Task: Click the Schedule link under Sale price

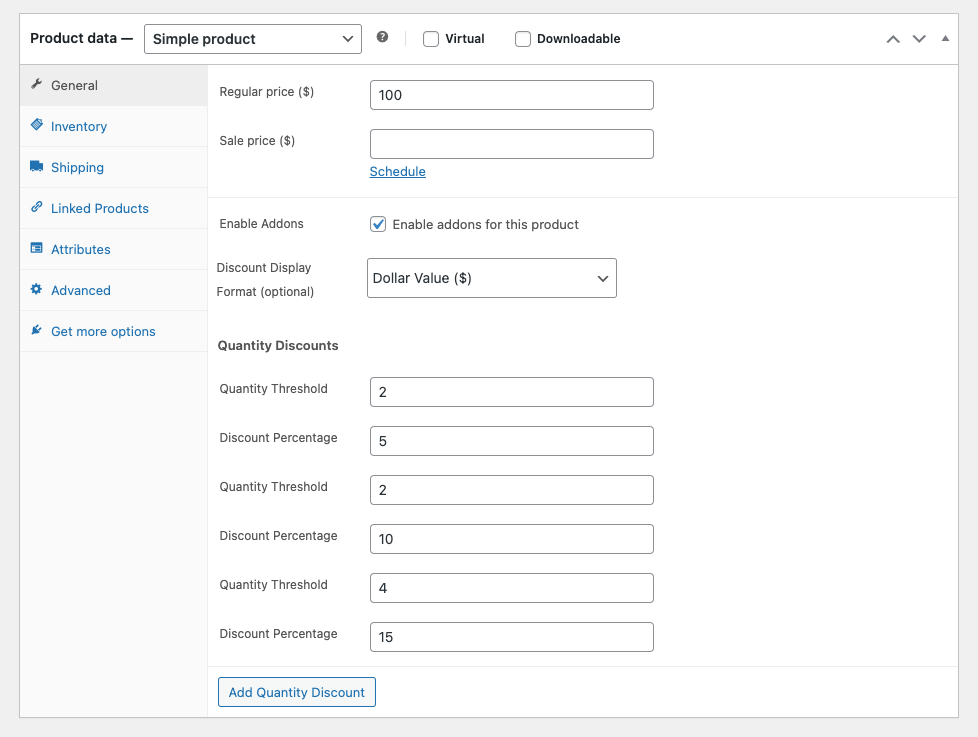Action: pyautogui.click(x=397, y=171)
